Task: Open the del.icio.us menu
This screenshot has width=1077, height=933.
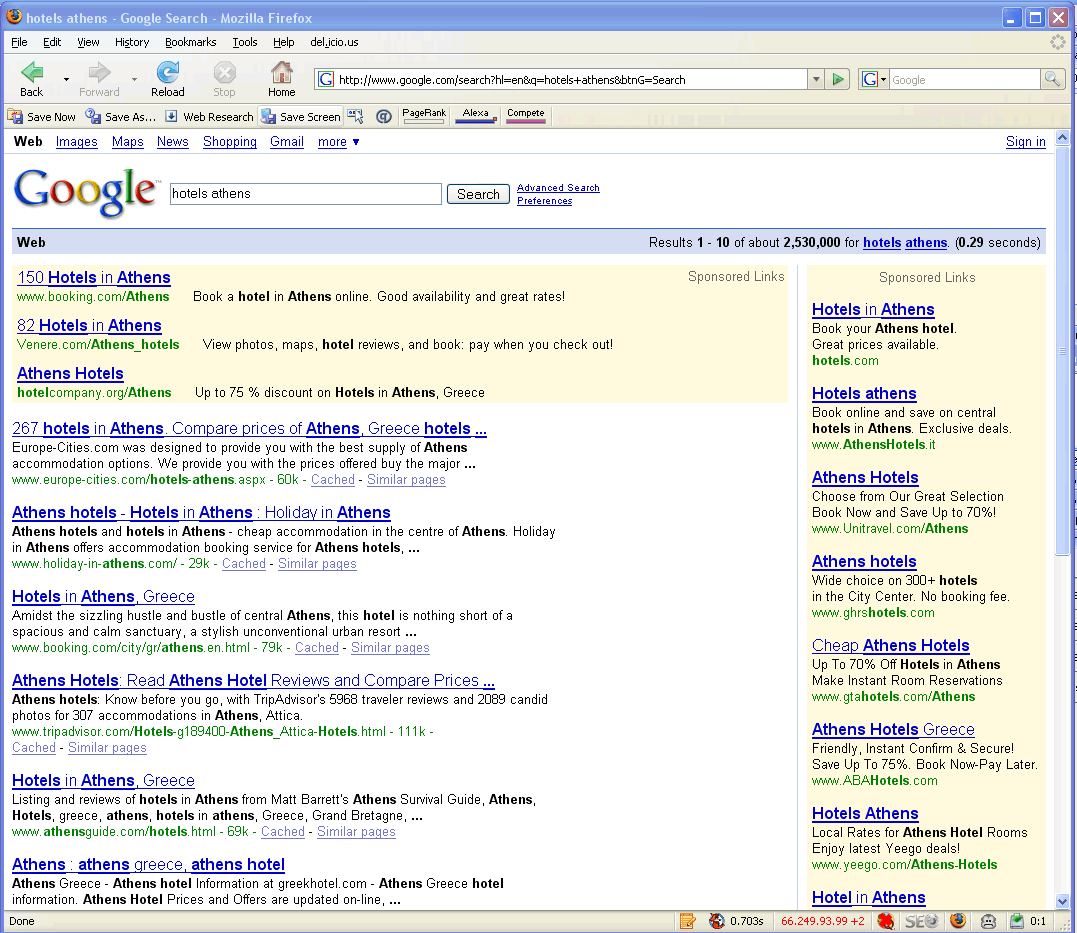Action: [x=335, y=43]
